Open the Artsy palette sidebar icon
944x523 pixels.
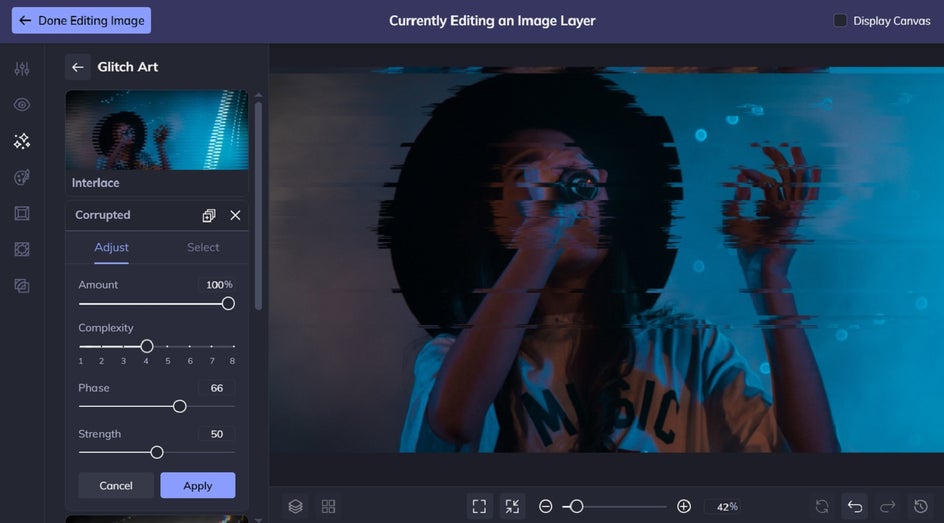click(x=22, y=177)
